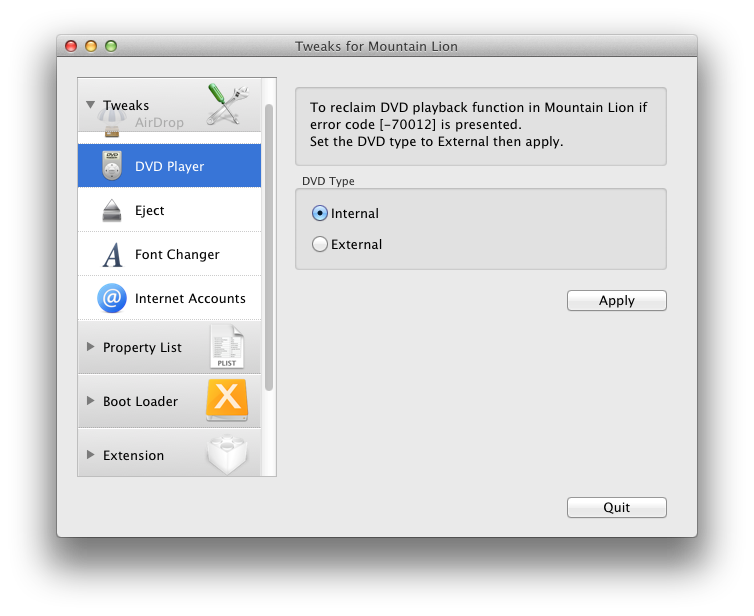Image resolution: width=754 pixels, height=616 pixels.
Task: Click the Boot Loader orange X icon
Action: pos(227,400)
